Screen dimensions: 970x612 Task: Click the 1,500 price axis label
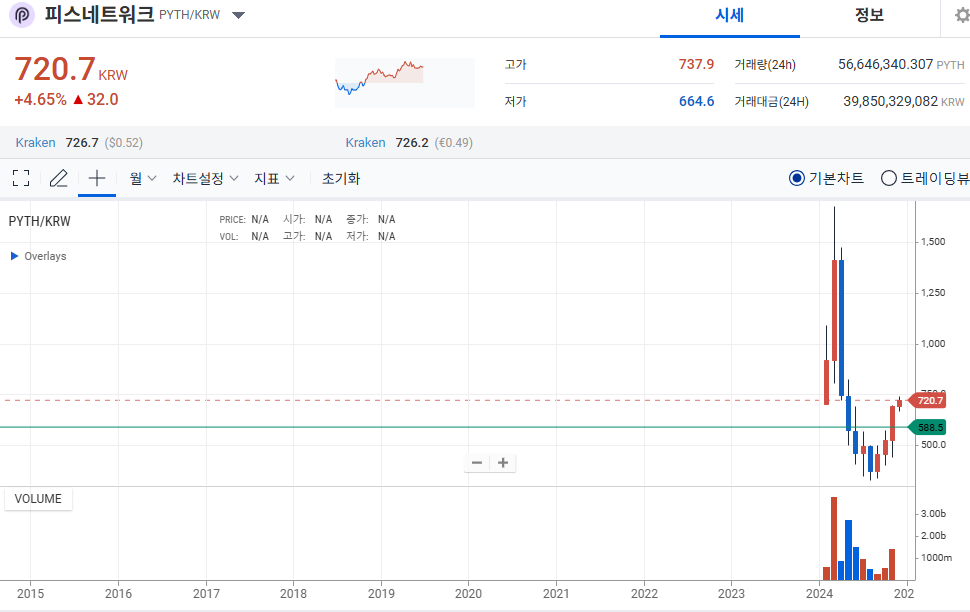(x=933, y=242)
